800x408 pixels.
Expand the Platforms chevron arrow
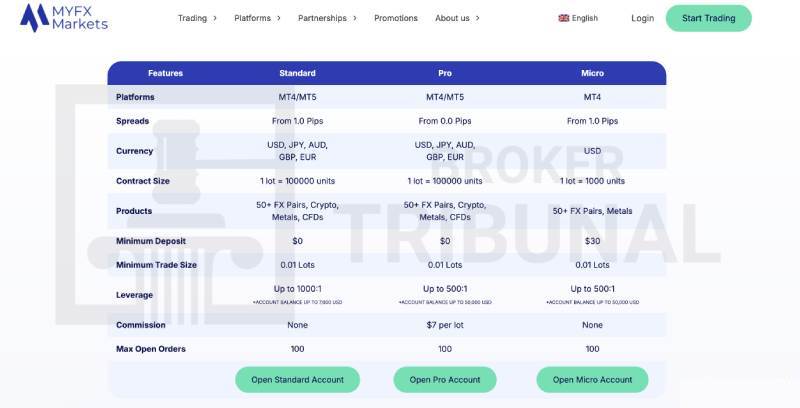click(x=279, y=18)
